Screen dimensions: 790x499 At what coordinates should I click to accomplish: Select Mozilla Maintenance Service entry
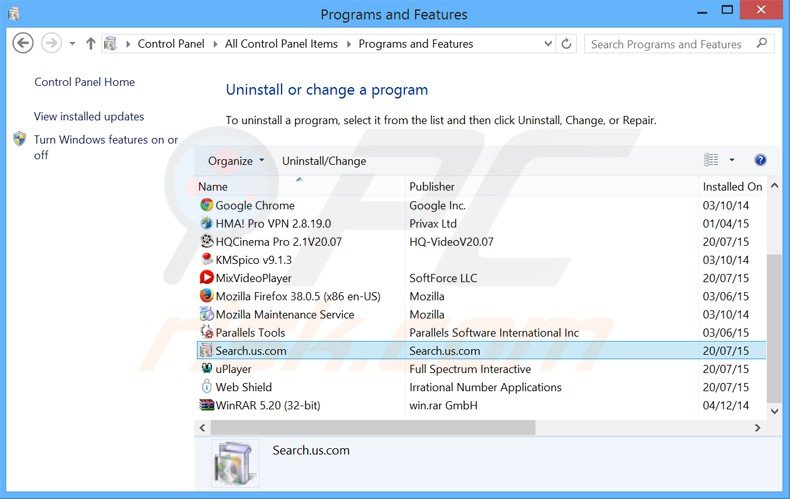pos(285,314)
